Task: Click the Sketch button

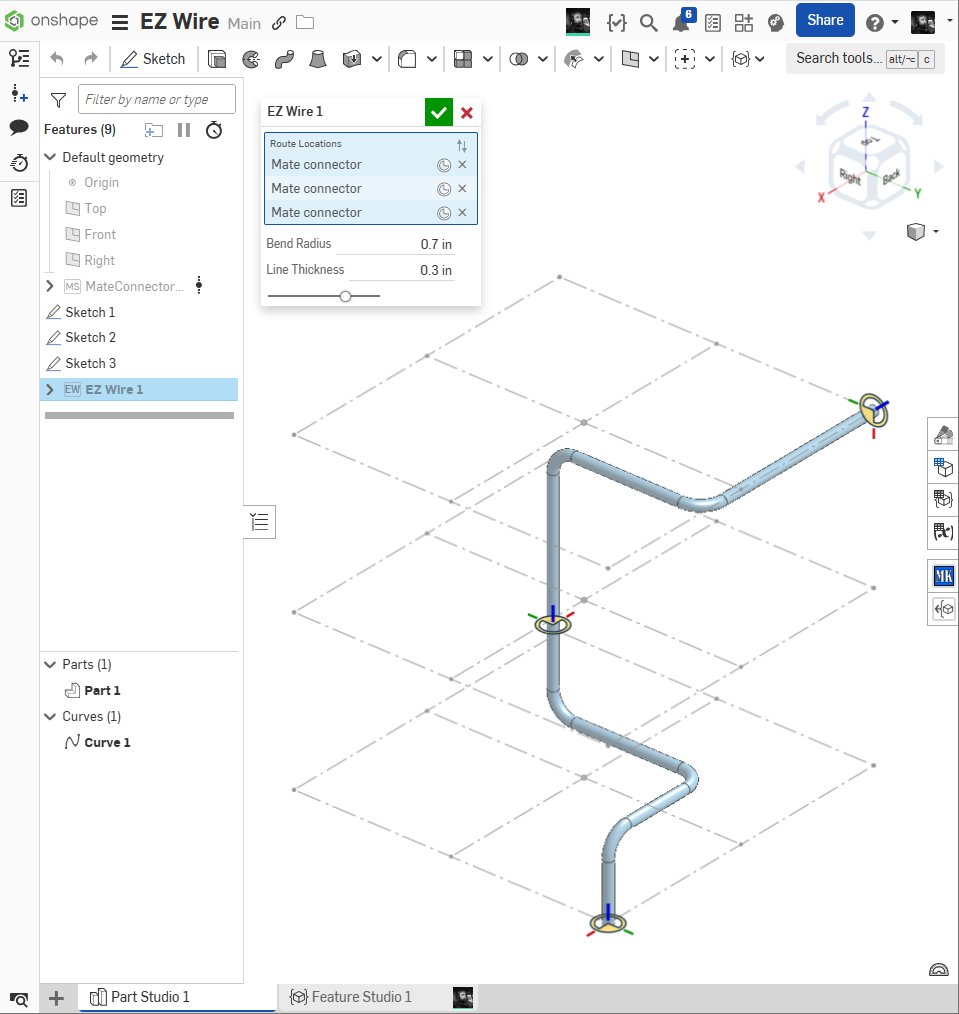Action: click(x=153, y=59)
